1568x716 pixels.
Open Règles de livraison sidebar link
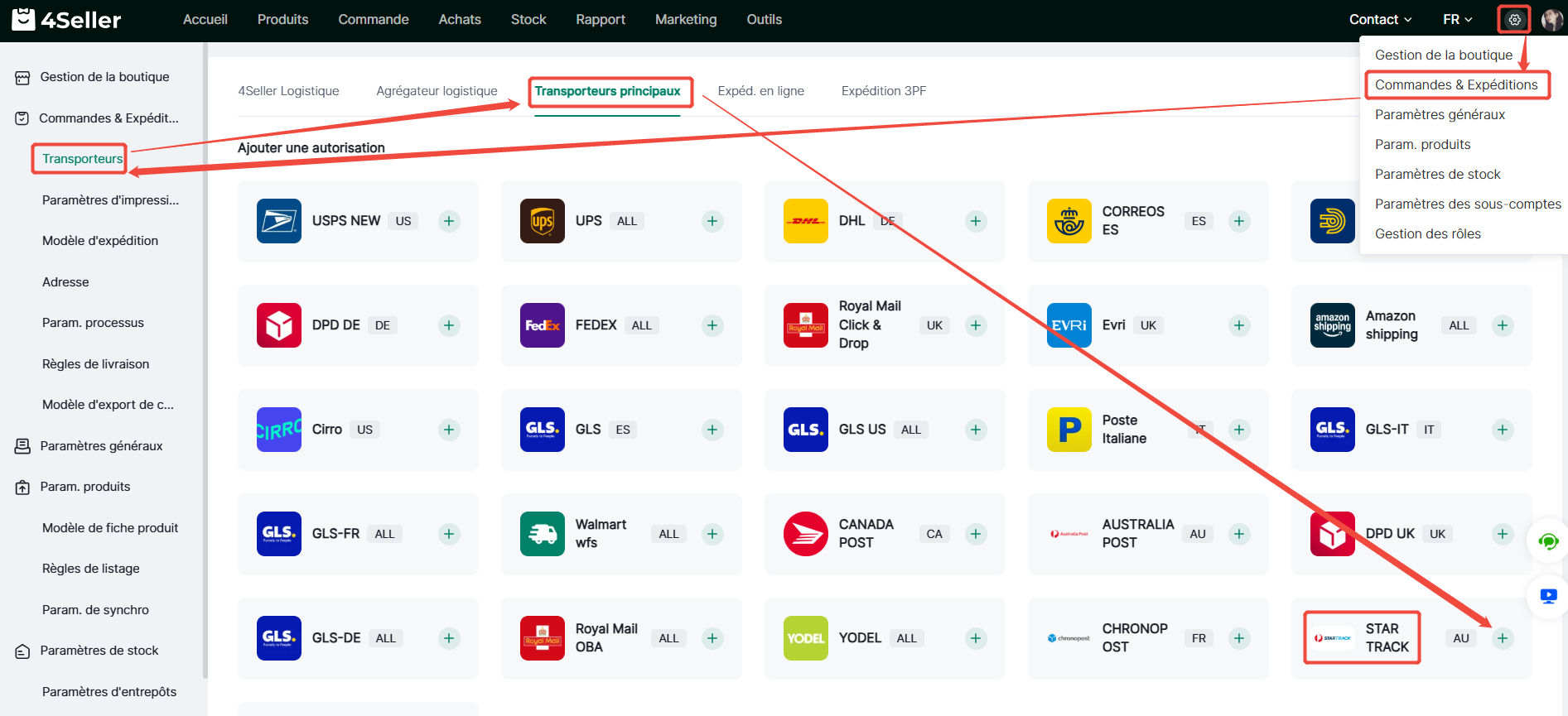96,364
